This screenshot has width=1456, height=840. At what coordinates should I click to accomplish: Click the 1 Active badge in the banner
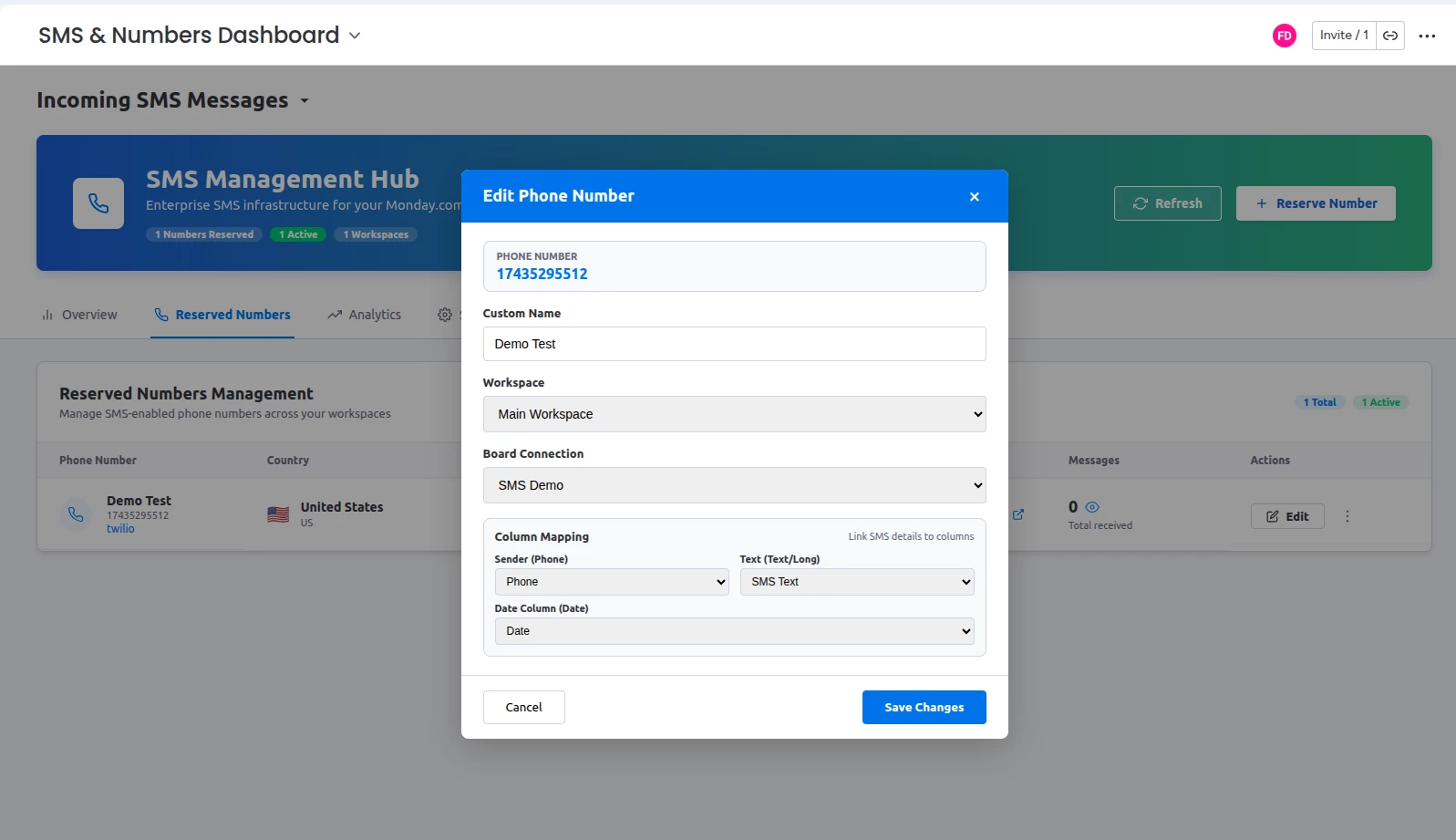[x=298, y=234]
